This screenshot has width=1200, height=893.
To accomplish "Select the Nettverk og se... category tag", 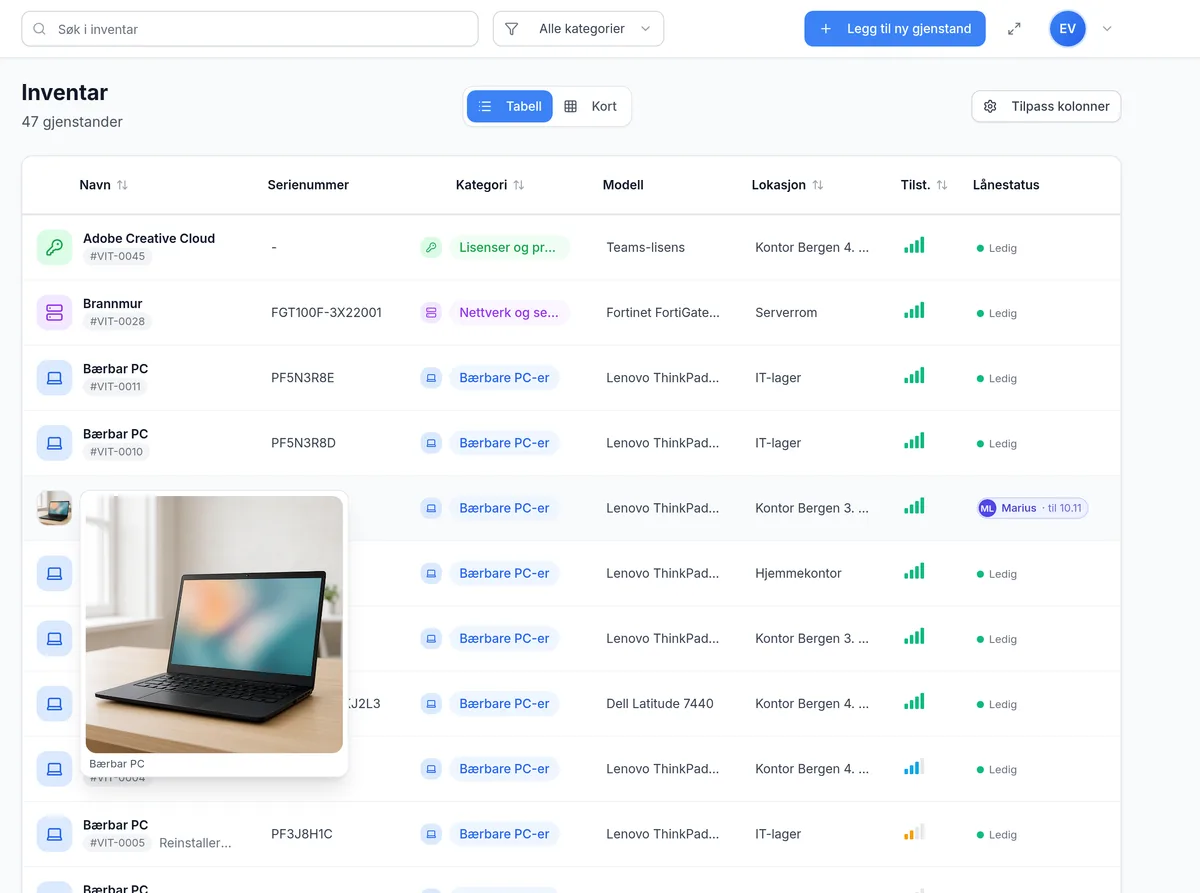I will click(x=509, y=312).
